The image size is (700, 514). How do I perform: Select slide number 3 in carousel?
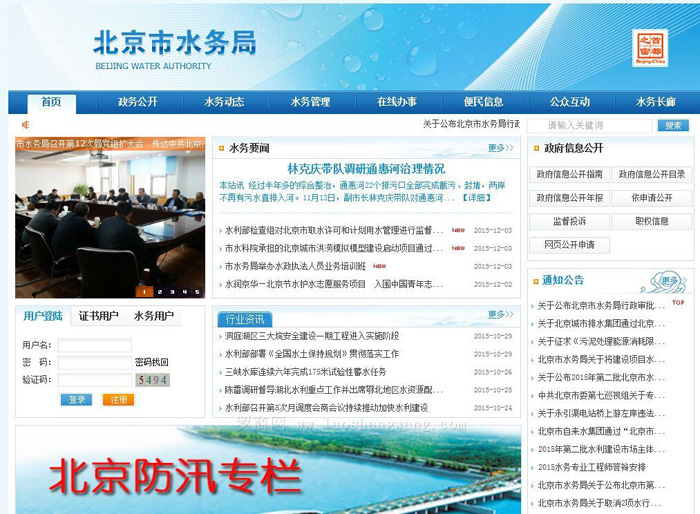click(x=172, y=292)
